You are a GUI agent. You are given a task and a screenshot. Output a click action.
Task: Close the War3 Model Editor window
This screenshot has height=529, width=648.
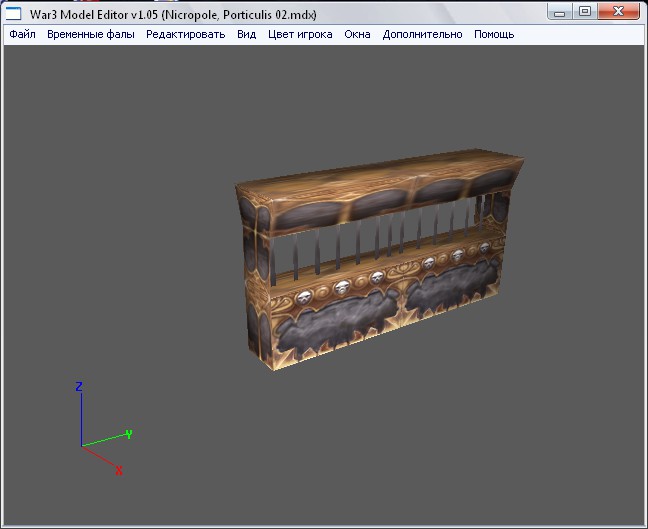618,12
